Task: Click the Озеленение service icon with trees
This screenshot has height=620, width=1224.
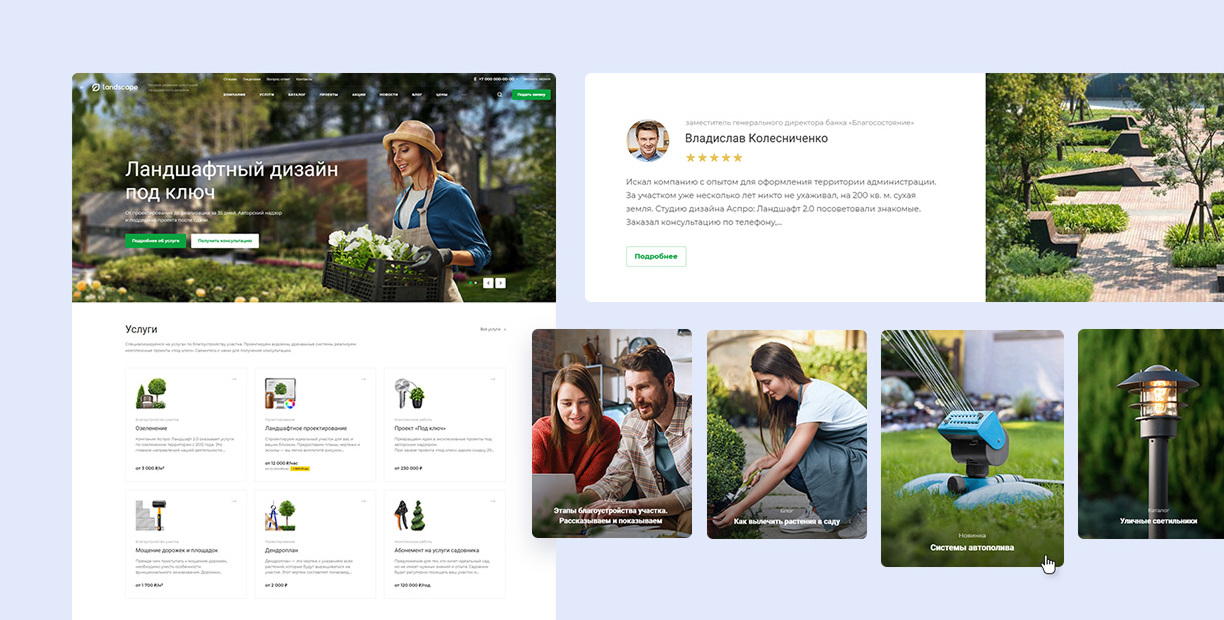Action: 150,392
